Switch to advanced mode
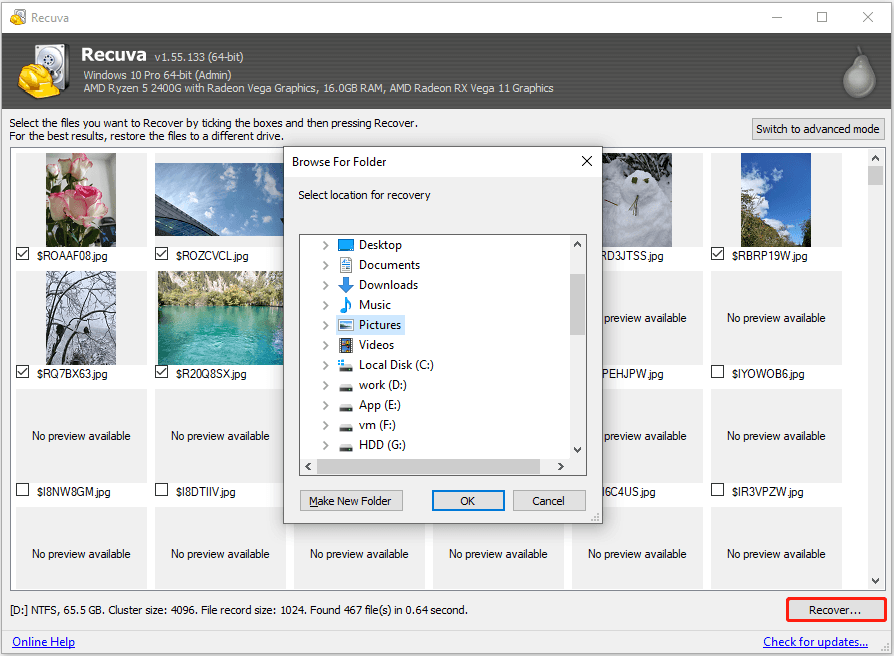 point(818,129)
